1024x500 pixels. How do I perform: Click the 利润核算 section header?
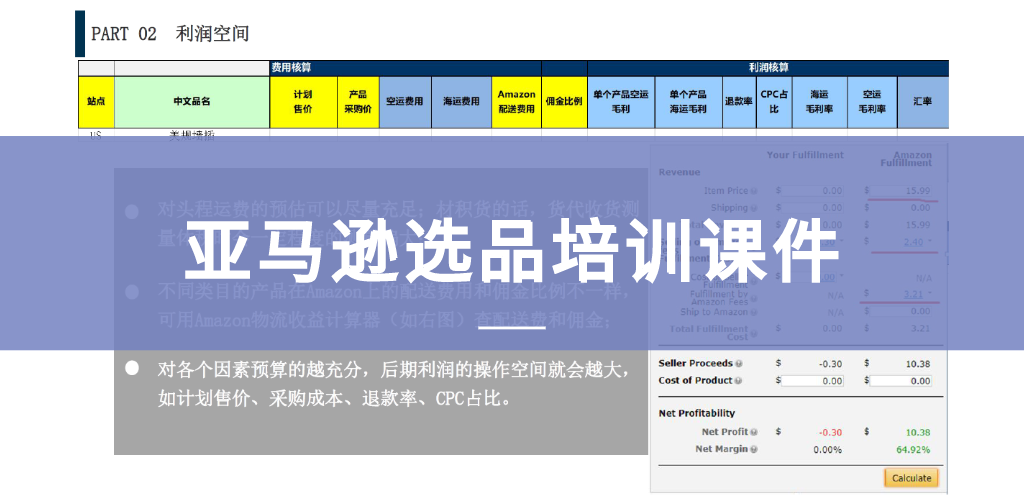pyautogui.click(x=769, y=68)
